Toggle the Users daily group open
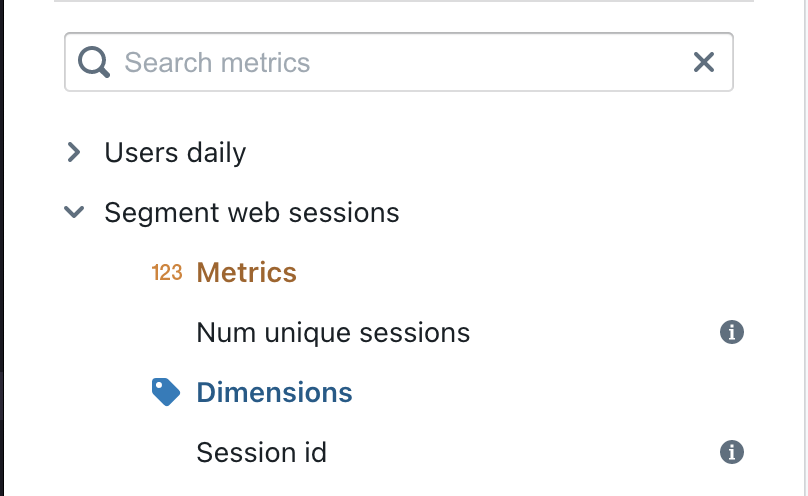The image size is (808, 496). pyautogui.click(x=73, y=152)
